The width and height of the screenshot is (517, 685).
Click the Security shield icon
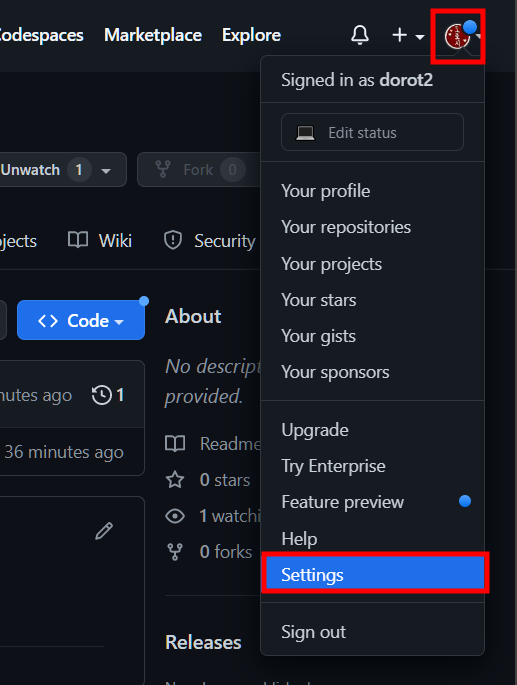click(173, 240)
